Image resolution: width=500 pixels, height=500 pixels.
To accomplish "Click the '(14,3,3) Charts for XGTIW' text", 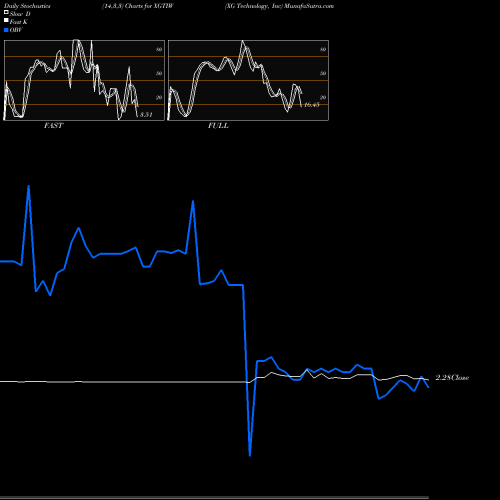I will [138, 6].
